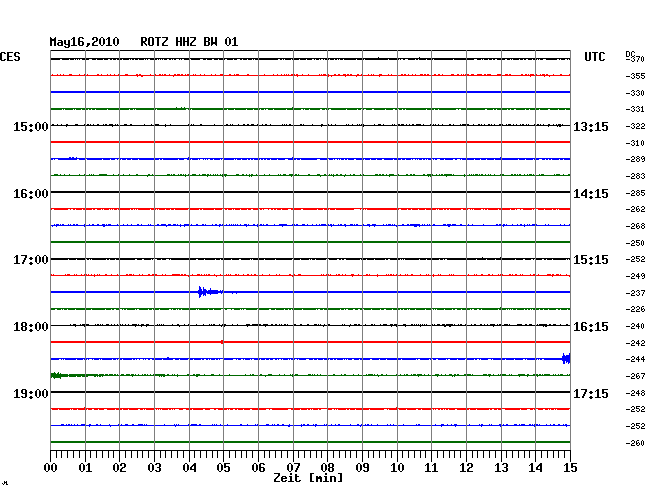
Task: Select the DC offset value -240
Action: point(635,326)
